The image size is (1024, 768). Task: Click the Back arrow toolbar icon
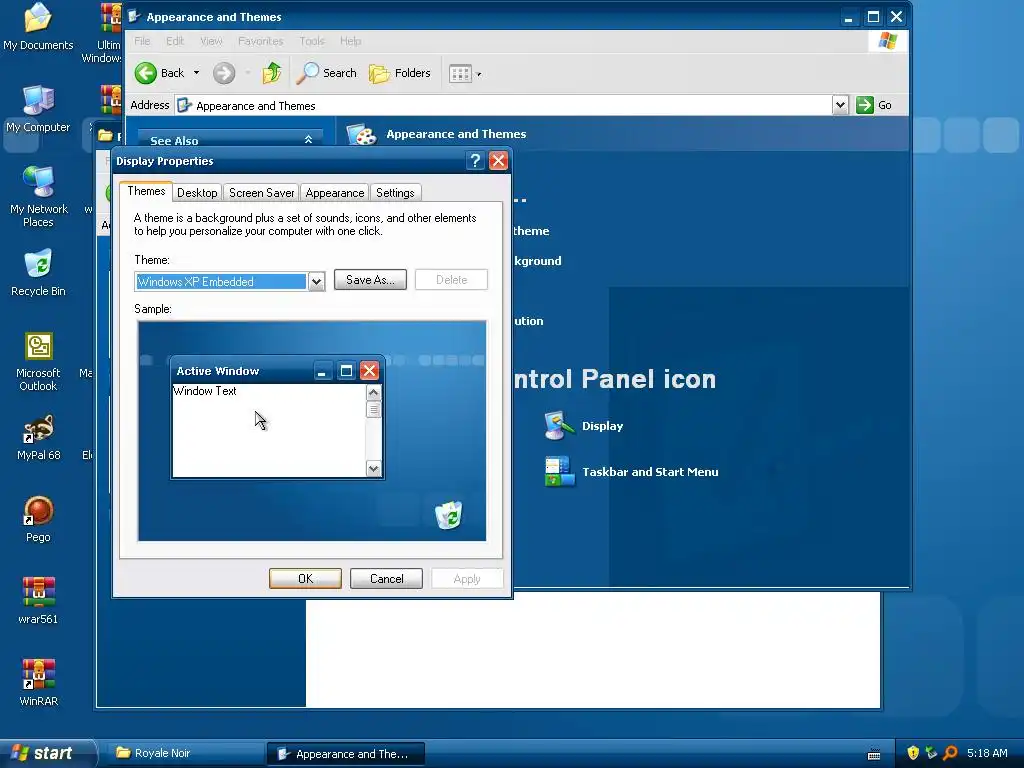click(146, 73)
